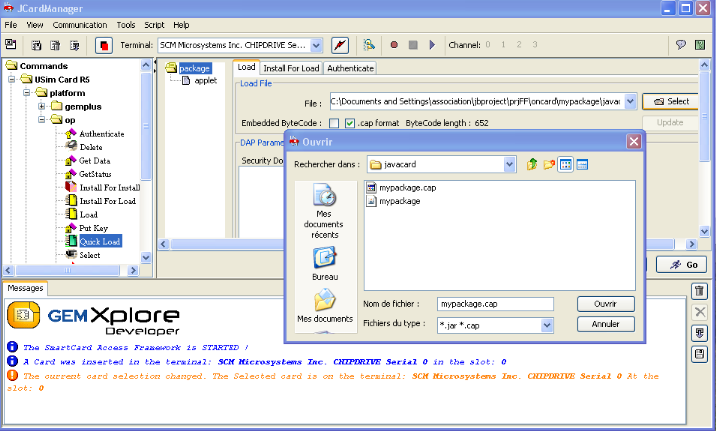Screen dimensions: 716x431
Task: Select the Quick Load command
Action: [100, 242]
